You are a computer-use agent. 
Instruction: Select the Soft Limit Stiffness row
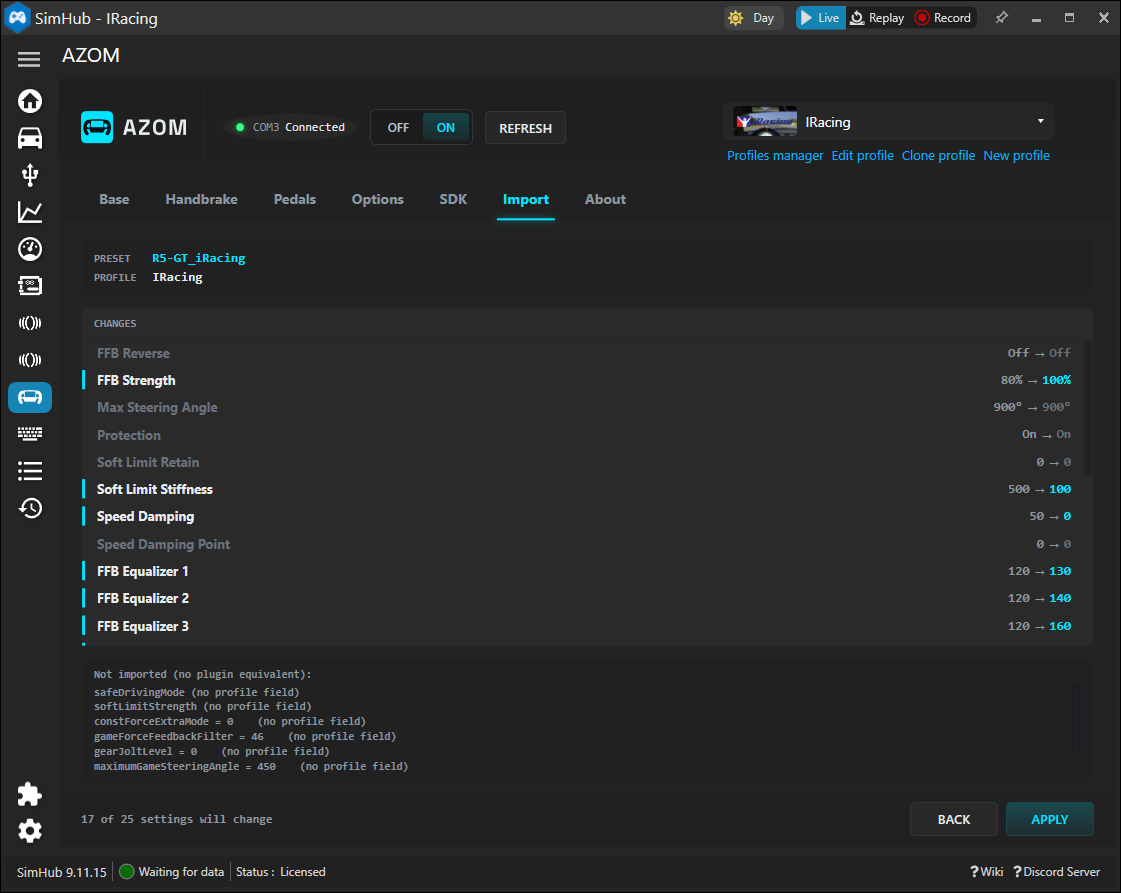tap(584, 490)
